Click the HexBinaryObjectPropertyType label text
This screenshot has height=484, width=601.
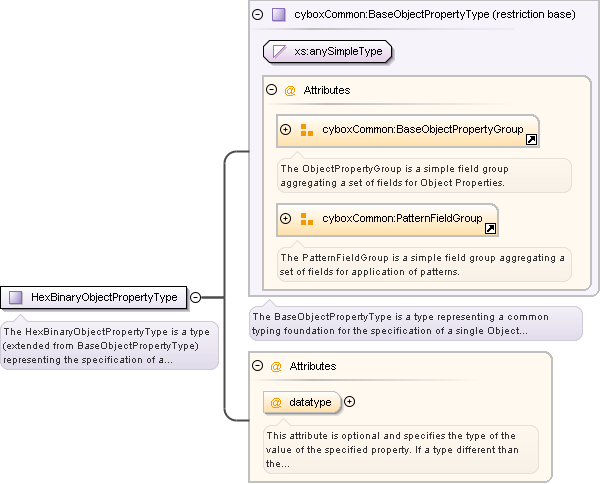click(x=104, y=297)
